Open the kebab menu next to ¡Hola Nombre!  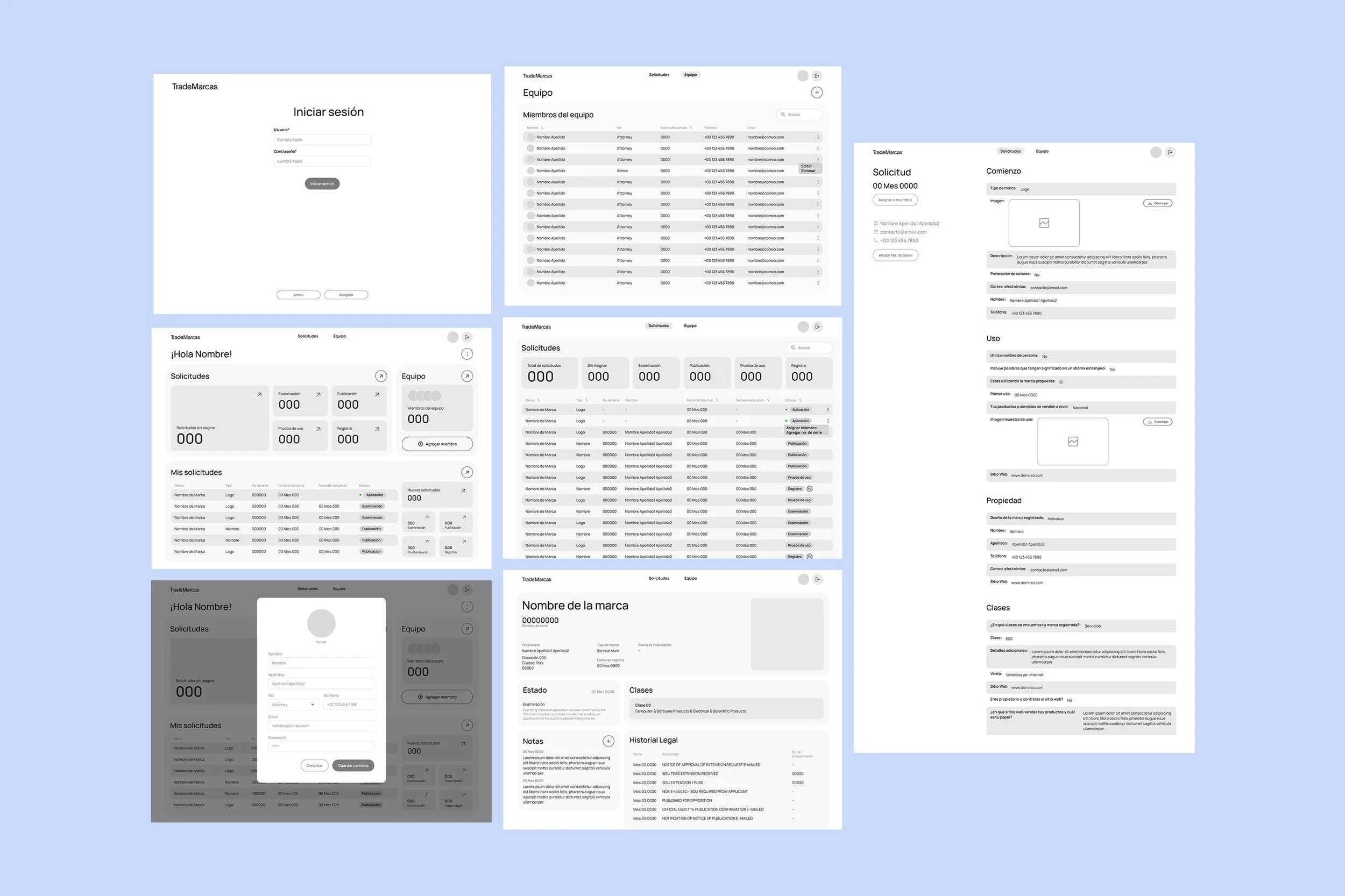pyautogui.click(x=467, y=354)
